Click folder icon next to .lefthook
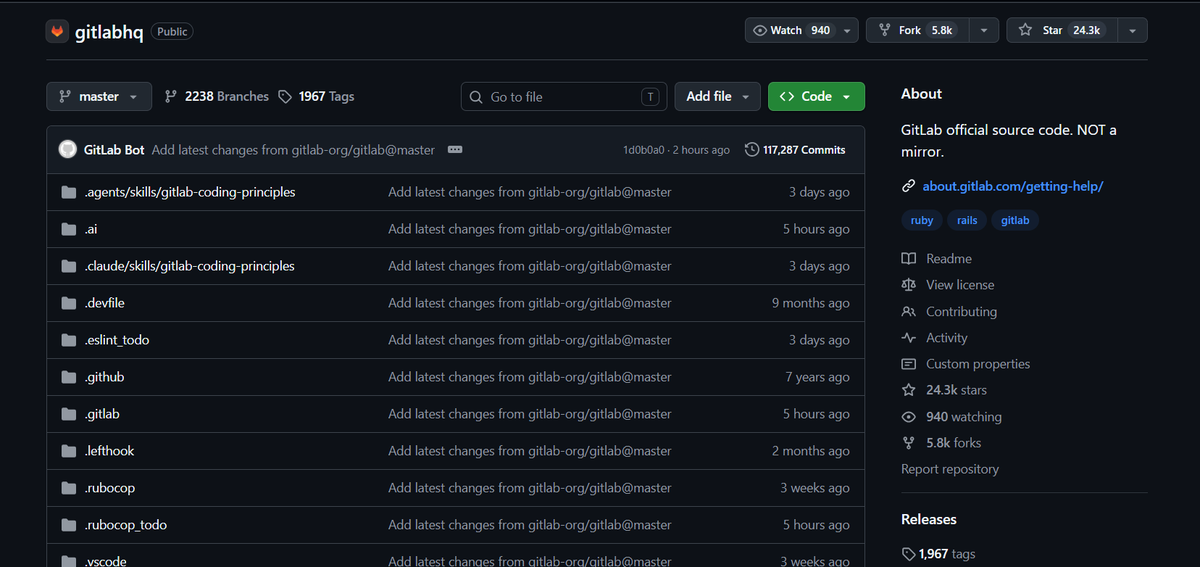Viewport: 1200px width, 567px height. [x=69, y=451]
